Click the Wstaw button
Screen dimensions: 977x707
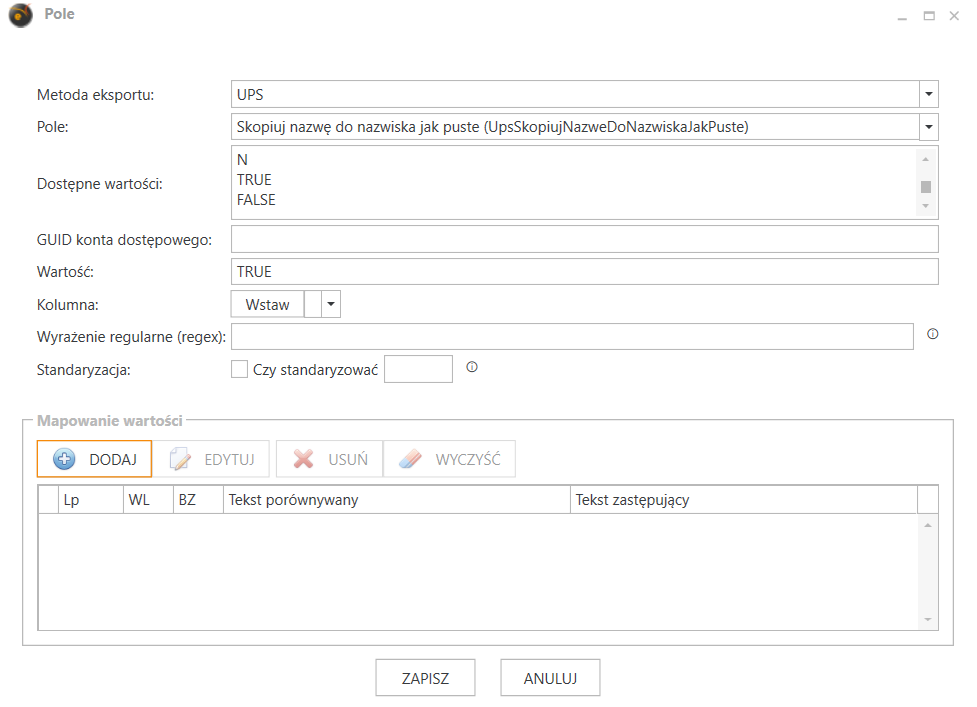267,305
